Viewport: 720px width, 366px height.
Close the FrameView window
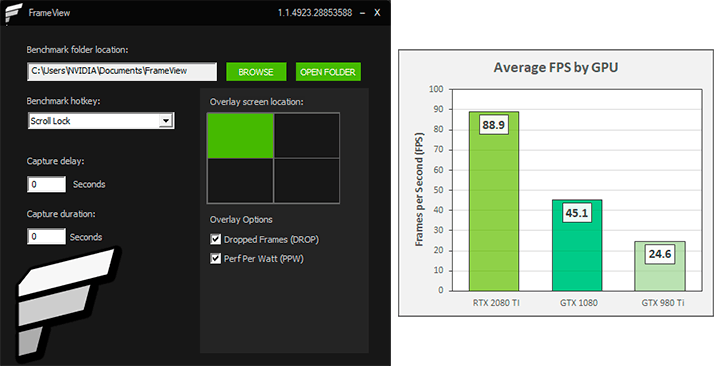point(377,13)
